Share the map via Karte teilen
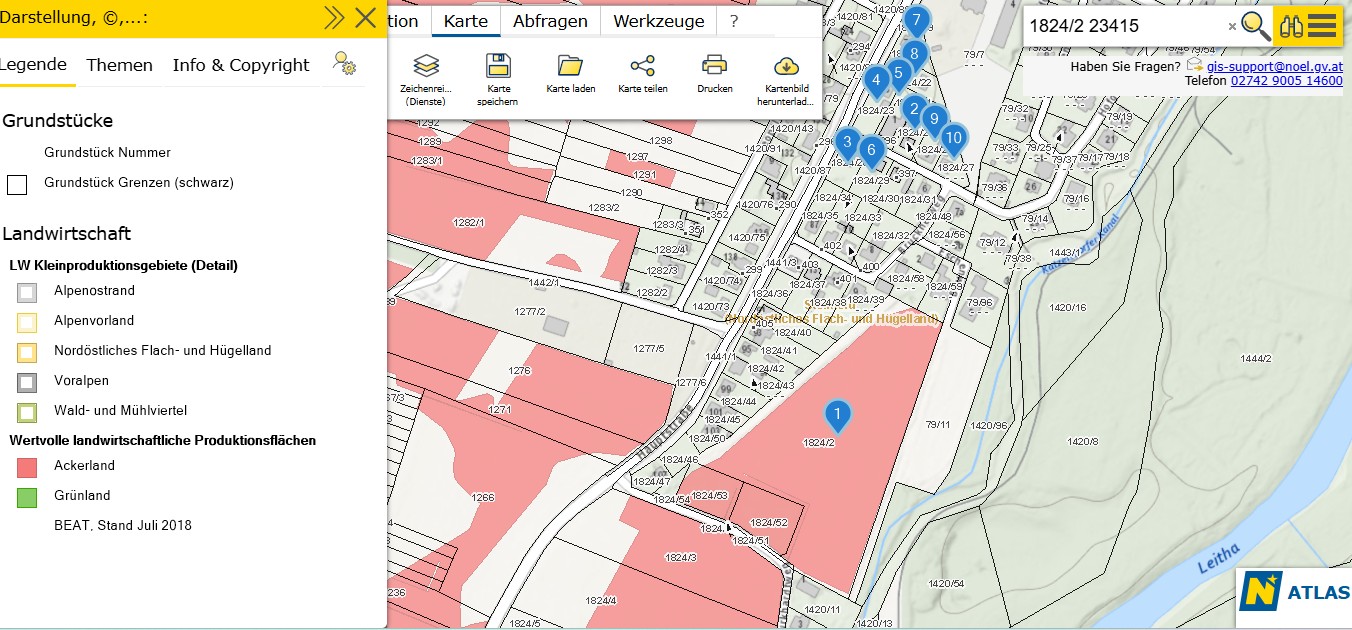The height and width of the screenshot is (630, 1352). [x=642, y=67]
